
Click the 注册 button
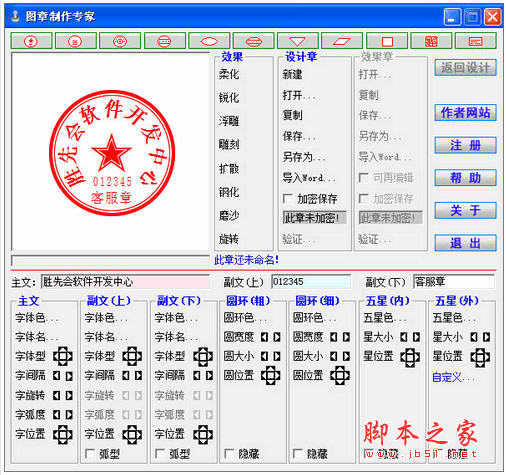465,145
